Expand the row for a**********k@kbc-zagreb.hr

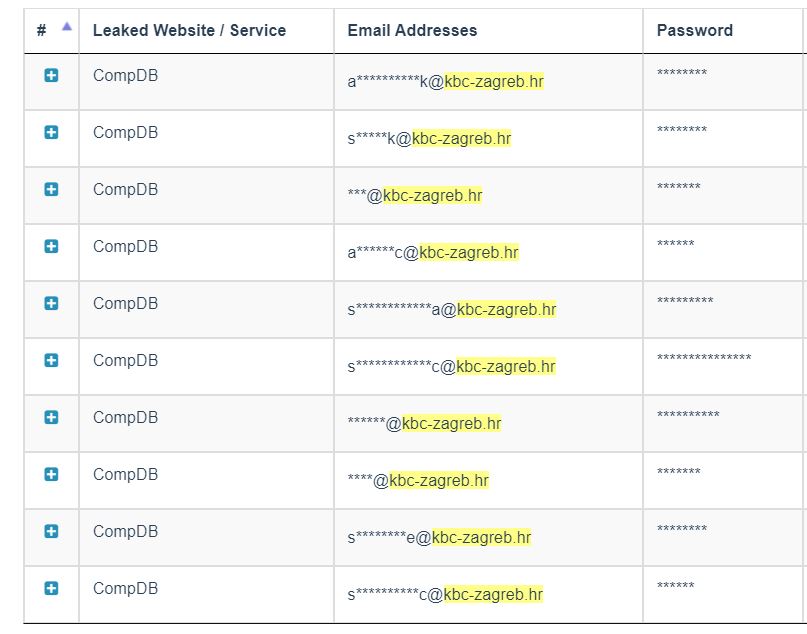[x=51, y=76]
